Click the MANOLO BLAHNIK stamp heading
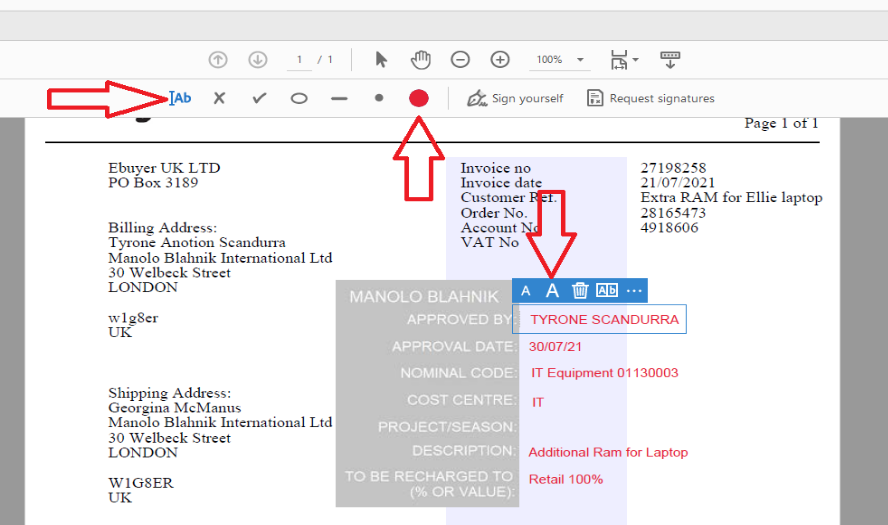 (x=424, y=297)
